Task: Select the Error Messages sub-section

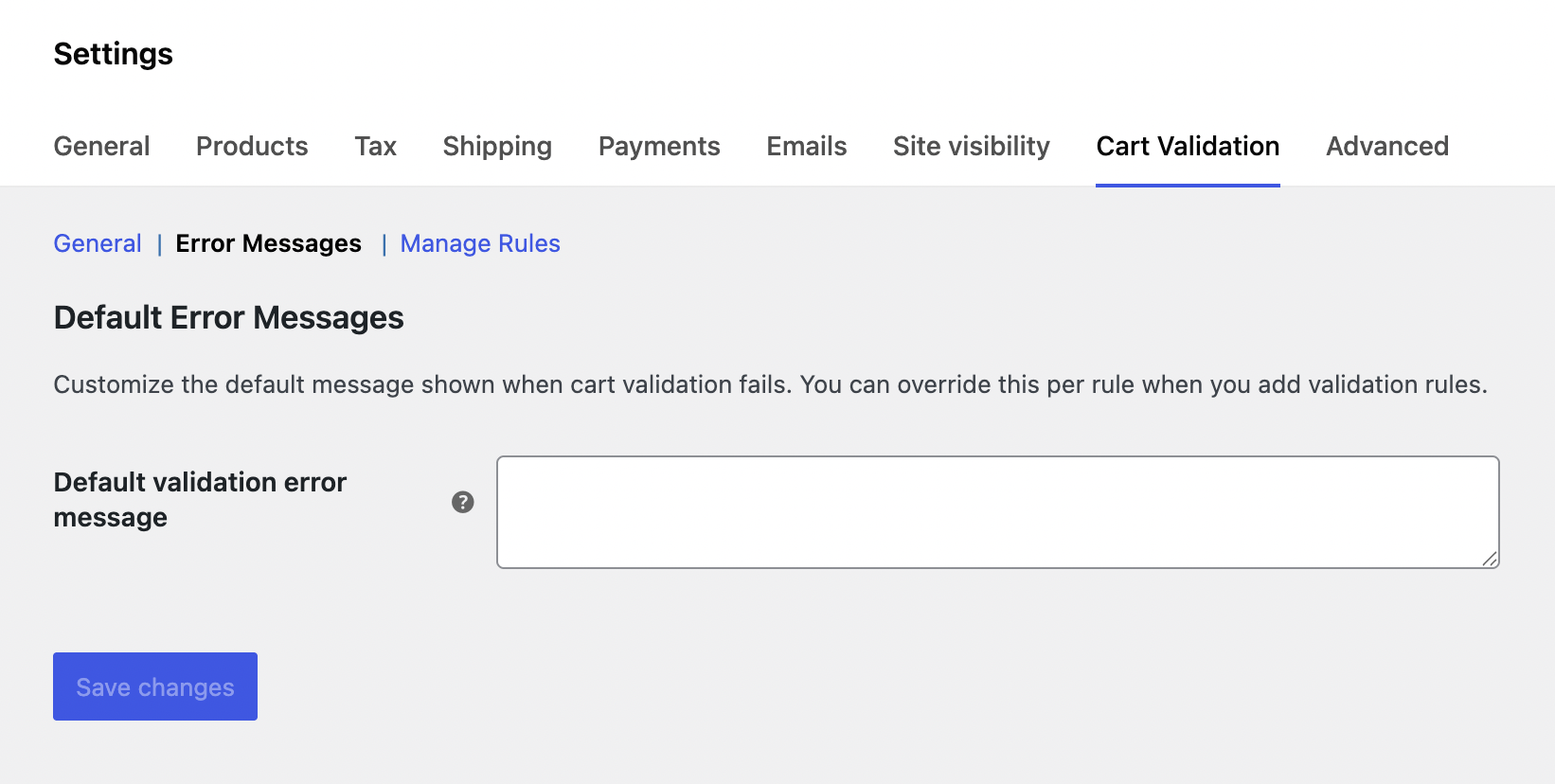Action: pyautogui.click(x=268, y=243)
